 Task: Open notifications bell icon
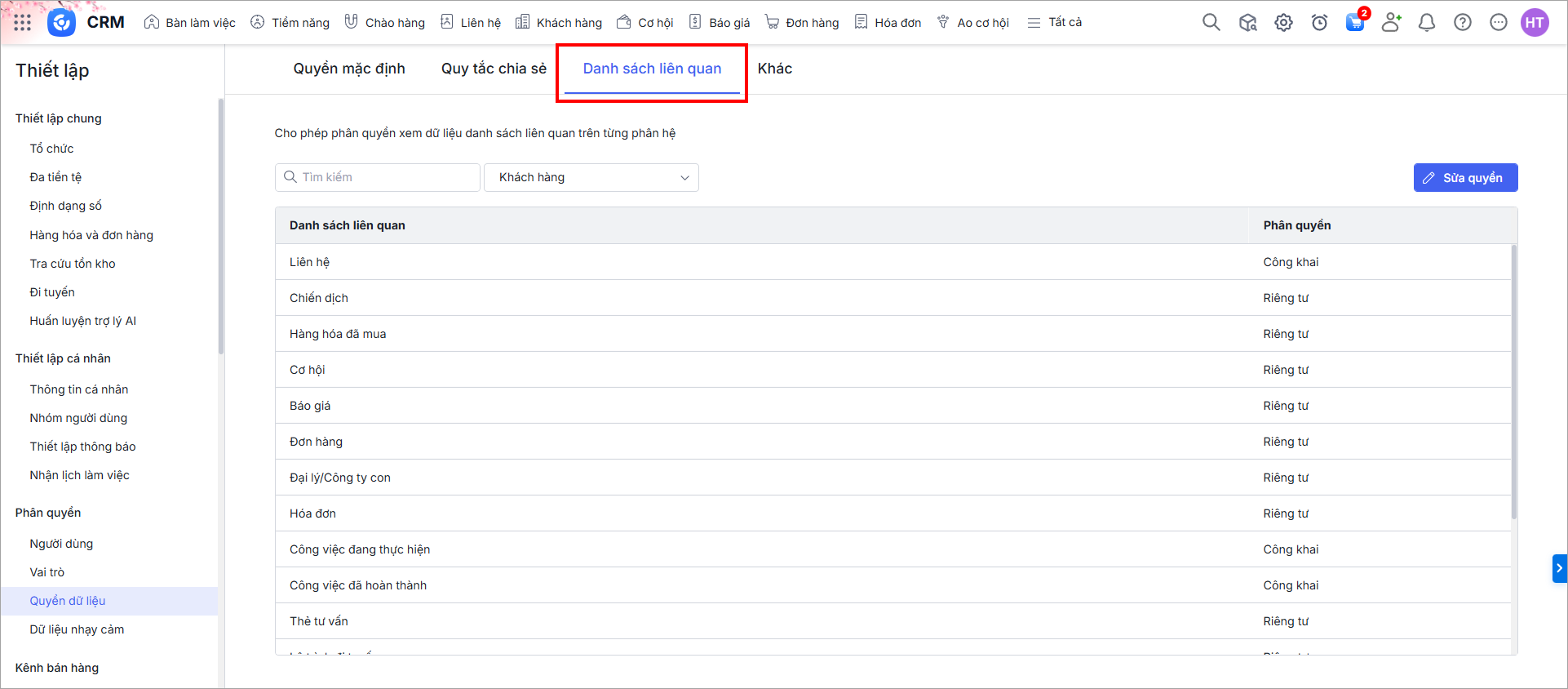1427,22
